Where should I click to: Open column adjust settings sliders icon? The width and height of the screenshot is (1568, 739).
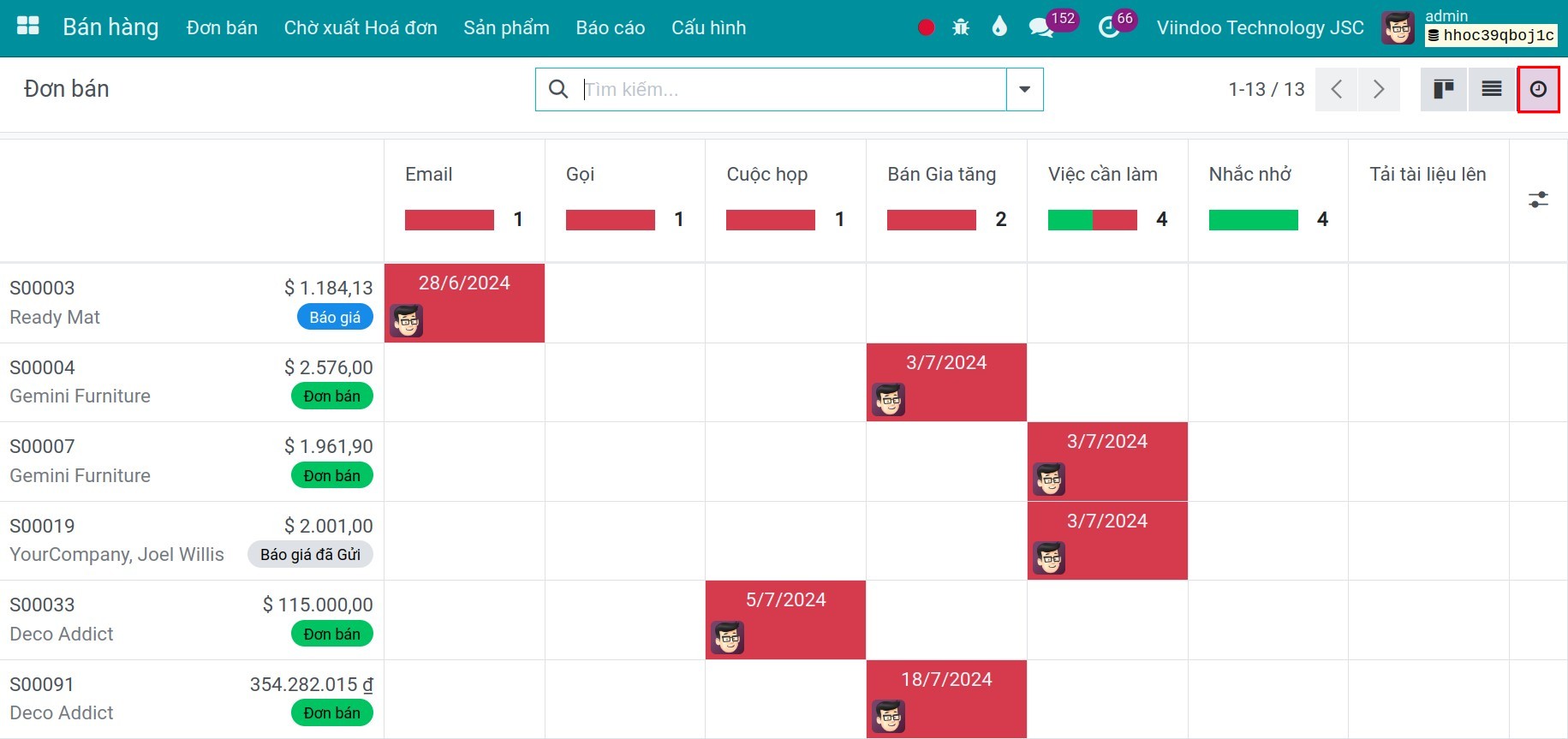coord(1538,200)
